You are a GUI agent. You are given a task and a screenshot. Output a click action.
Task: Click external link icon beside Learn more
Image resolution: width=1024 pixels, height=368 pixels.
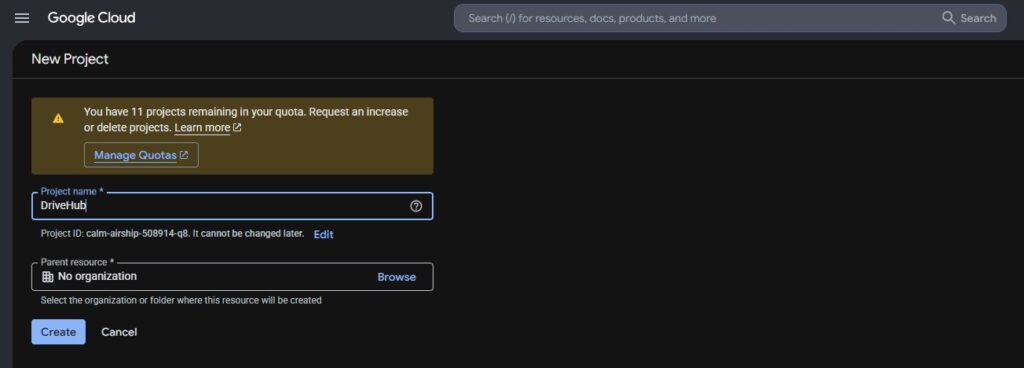coord(237,128)
